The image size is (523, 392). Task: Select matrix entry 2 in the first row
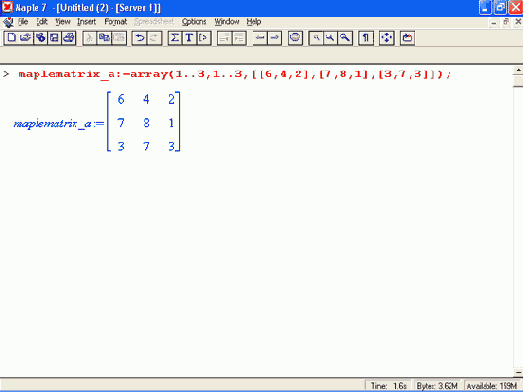coord(171,99)
